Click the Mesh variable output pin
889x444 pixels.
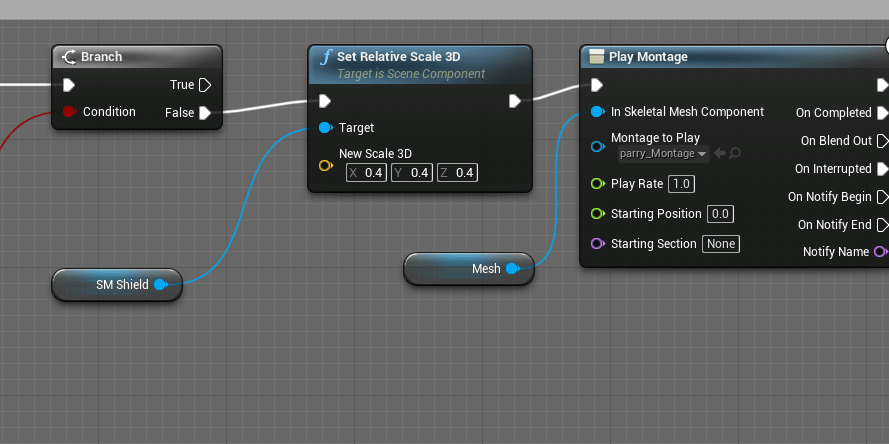click(512, 269)
